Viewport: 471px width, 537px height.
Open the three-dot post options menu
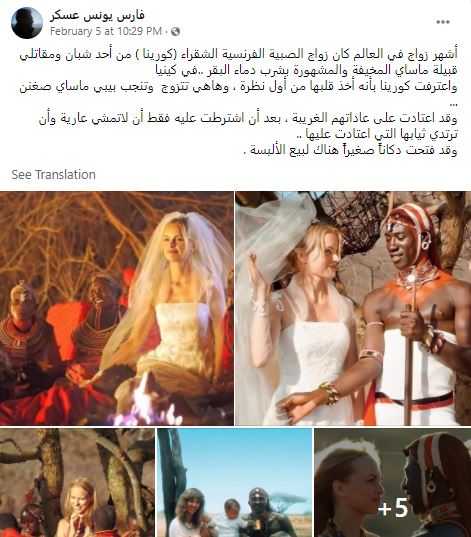pos(443,22)
